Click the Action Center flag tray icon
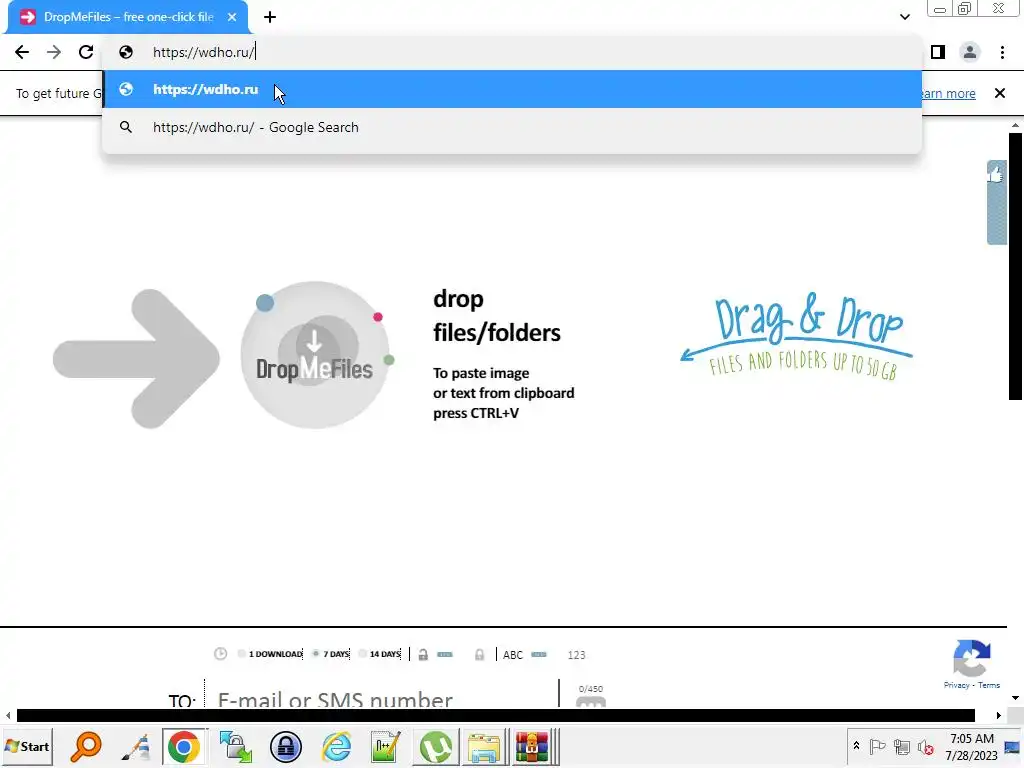The width and height of the screenshot is (1024, 768). coord(877,746)
